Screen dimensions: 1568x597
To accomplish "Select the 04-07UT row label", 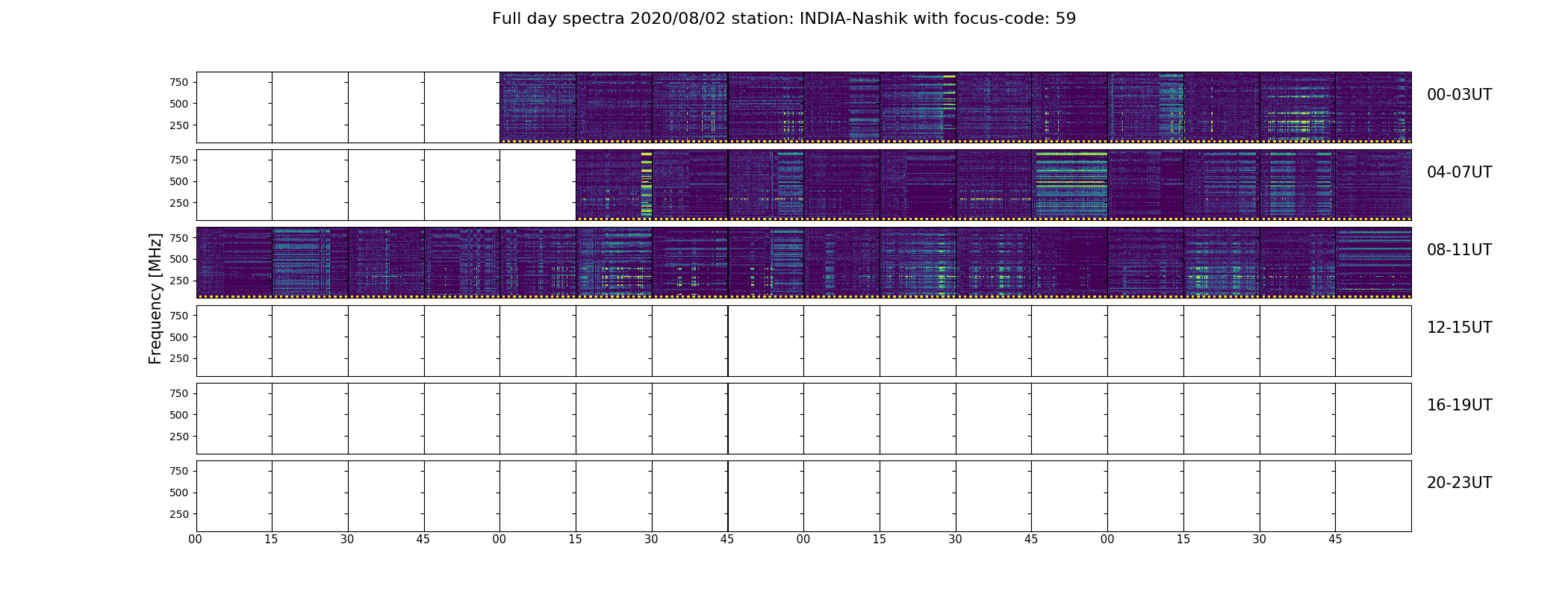I will pos(1459,172).
